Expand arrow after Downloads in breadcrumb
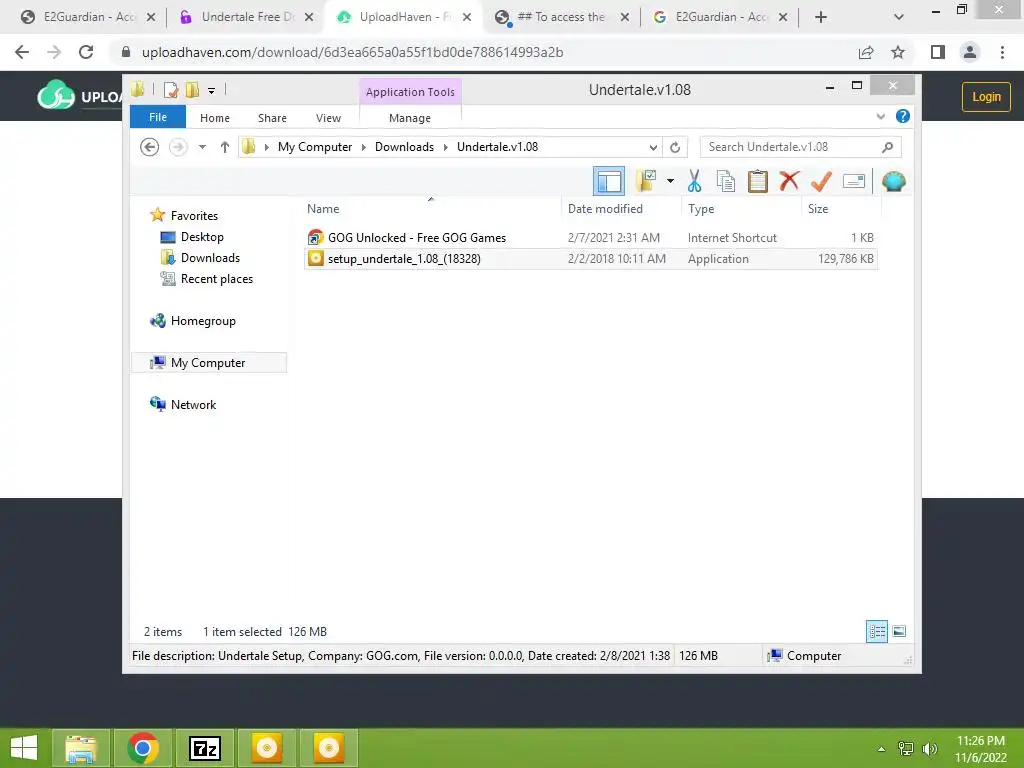Viewport: 1024px width, 768px height. tap(445, 147)
